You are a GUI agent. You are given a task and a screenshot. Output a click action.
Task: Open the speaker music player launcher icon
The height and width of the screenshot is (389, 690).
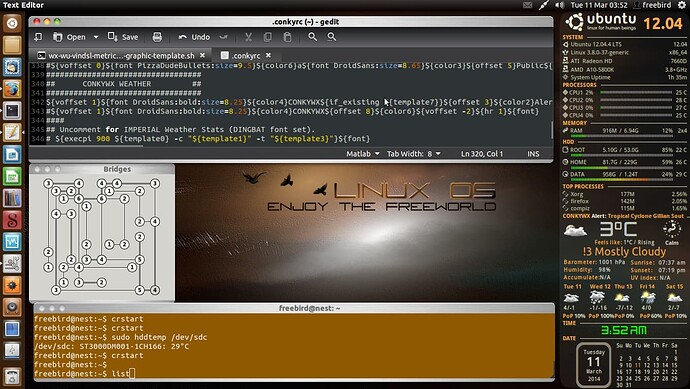tap(12, 307)
